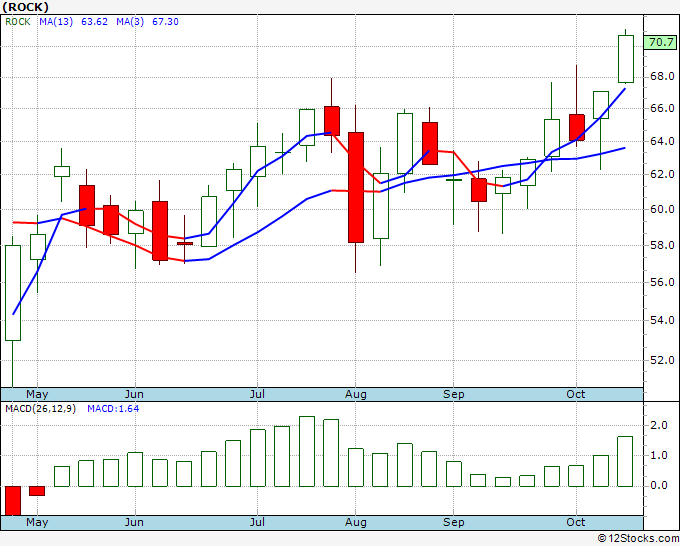
Task: Click the 12Stocks.com copyright link
Action: coord(638,539)
